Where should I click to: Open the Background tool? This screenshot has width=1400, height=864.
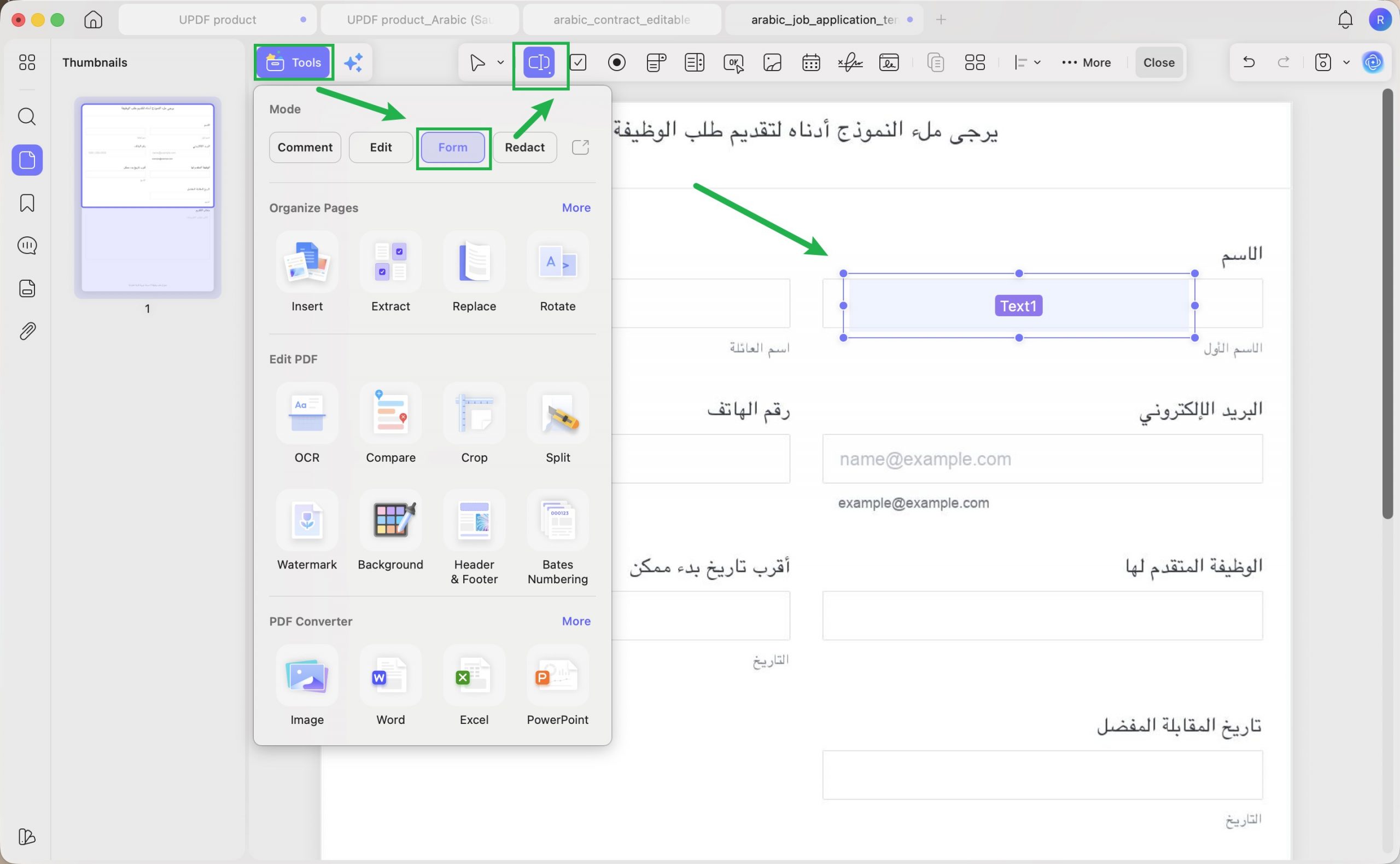click(x=390, y=531)
